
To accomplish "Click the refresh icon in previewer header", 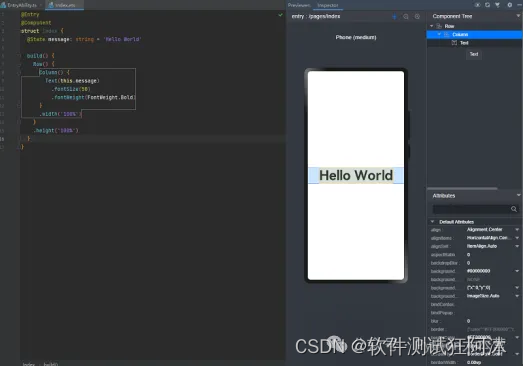I will 487,5.
